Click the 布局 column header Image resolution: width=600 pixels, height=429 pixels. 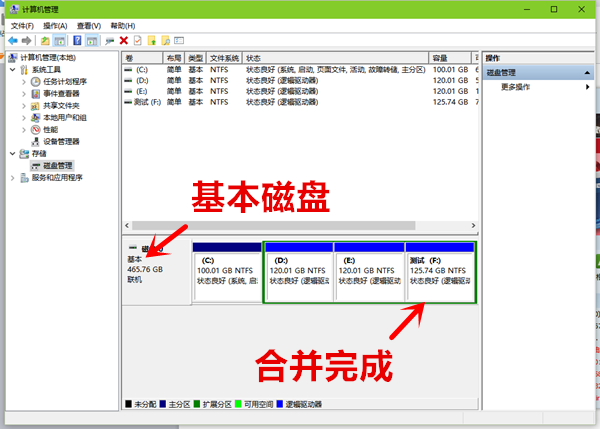174,58
